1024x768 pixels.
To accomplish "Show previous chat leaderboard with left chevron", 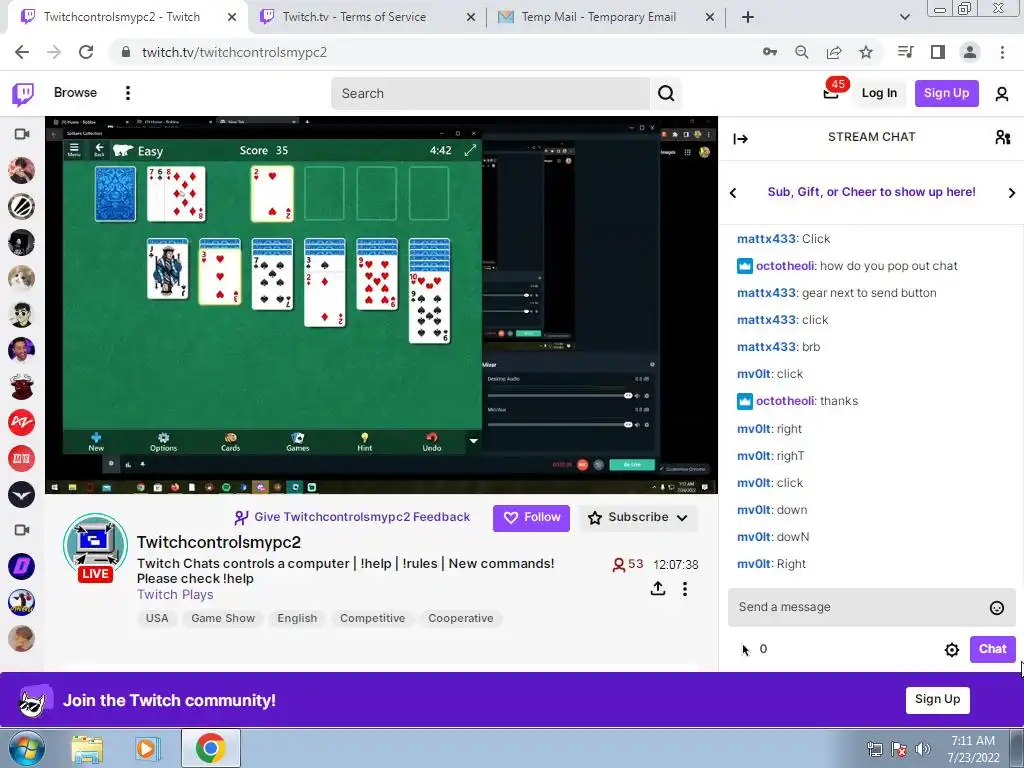I will 733,193.
